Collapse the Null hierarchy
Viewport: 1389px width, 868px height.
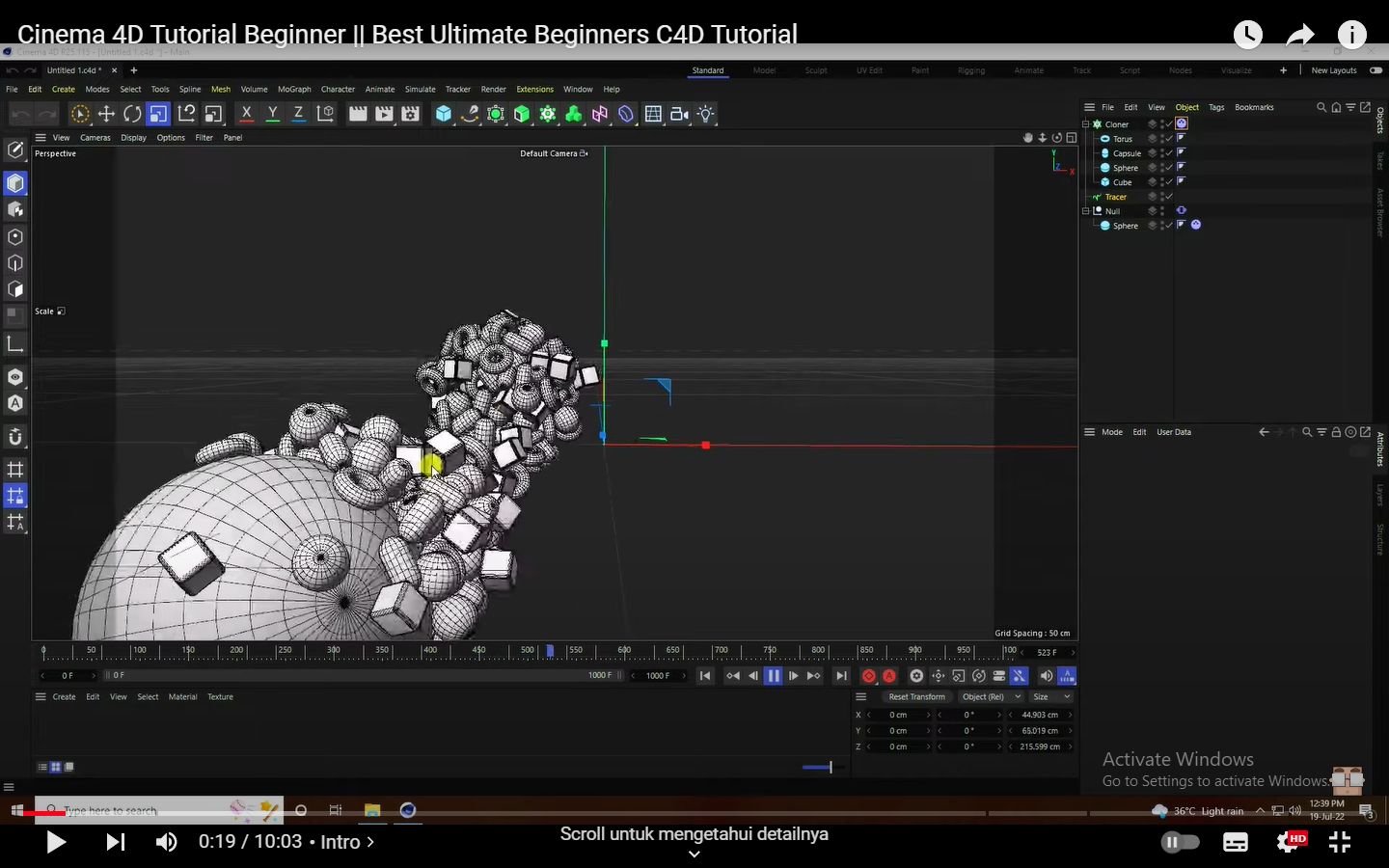click(x=1086, y=211)
